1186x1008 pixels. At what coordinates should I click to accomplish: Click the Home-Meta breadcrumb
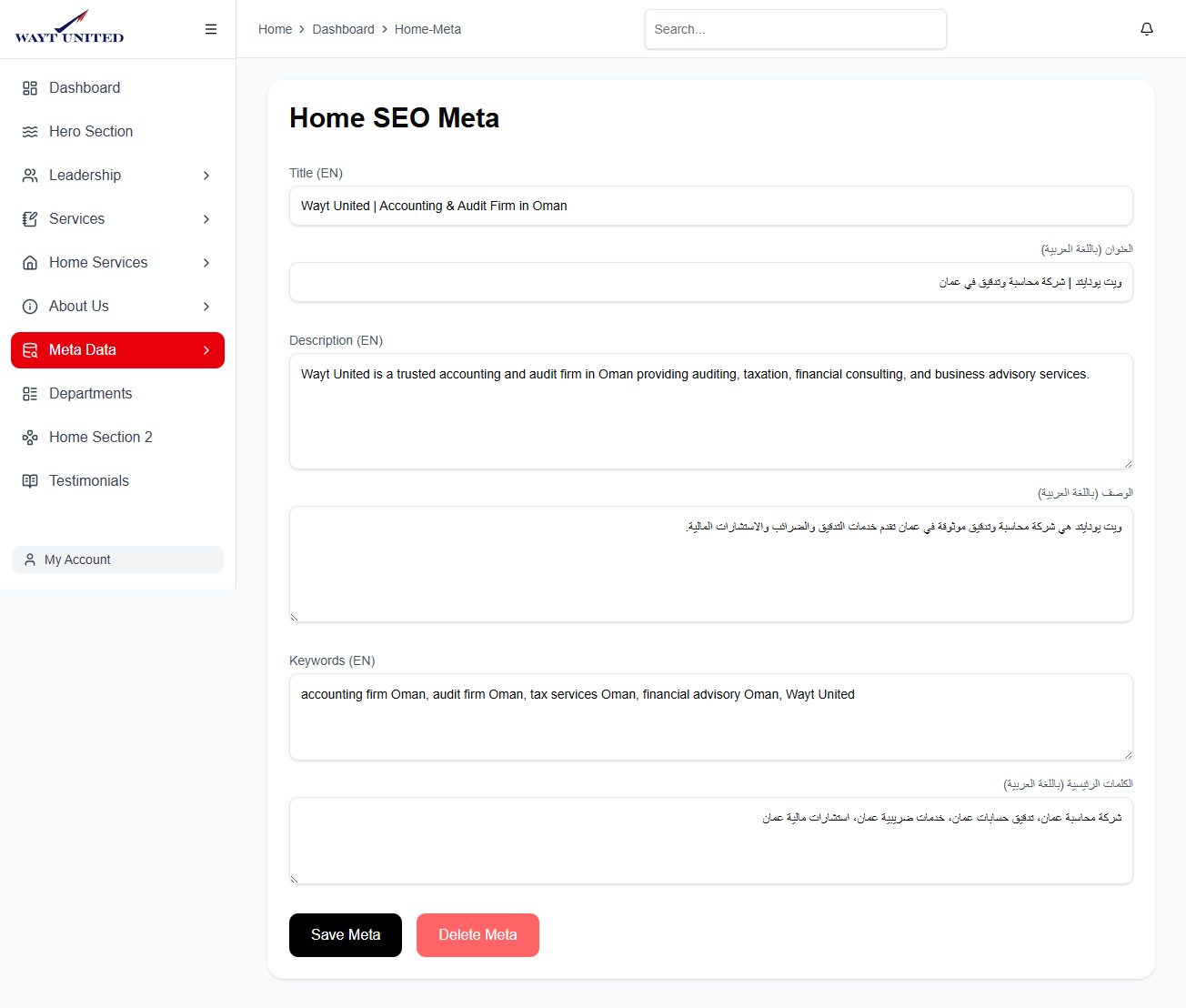point(427,29)
